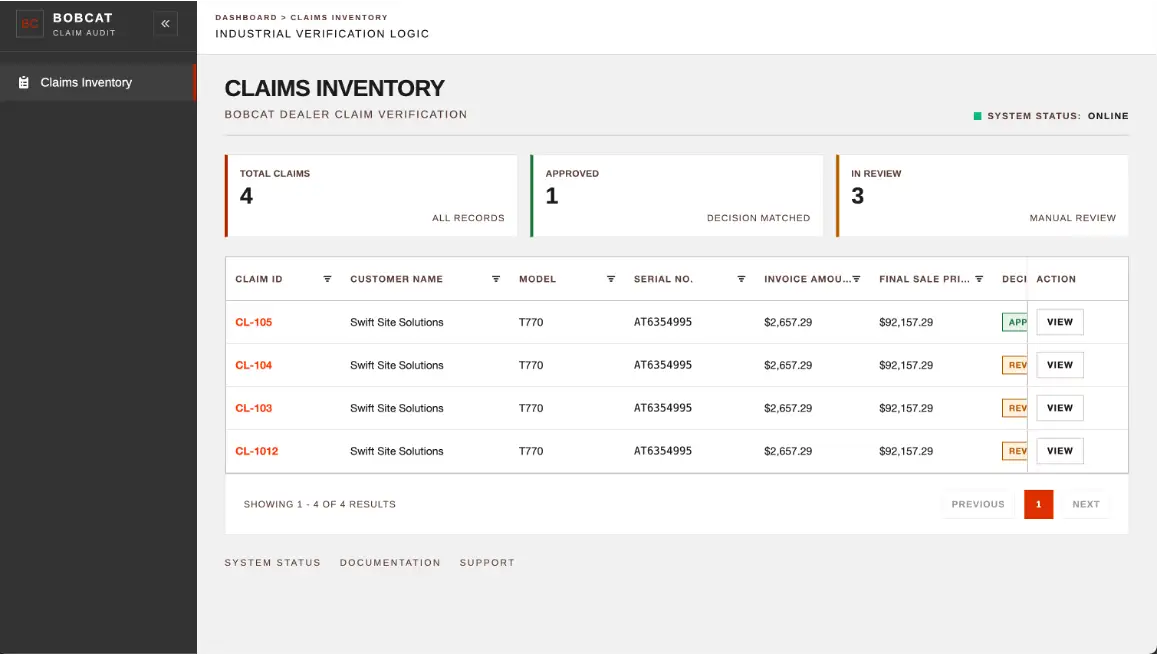Click the Claims Inventory page heading
The image size is (1158, 654).
pyautogui.click(x=335, y=88)
